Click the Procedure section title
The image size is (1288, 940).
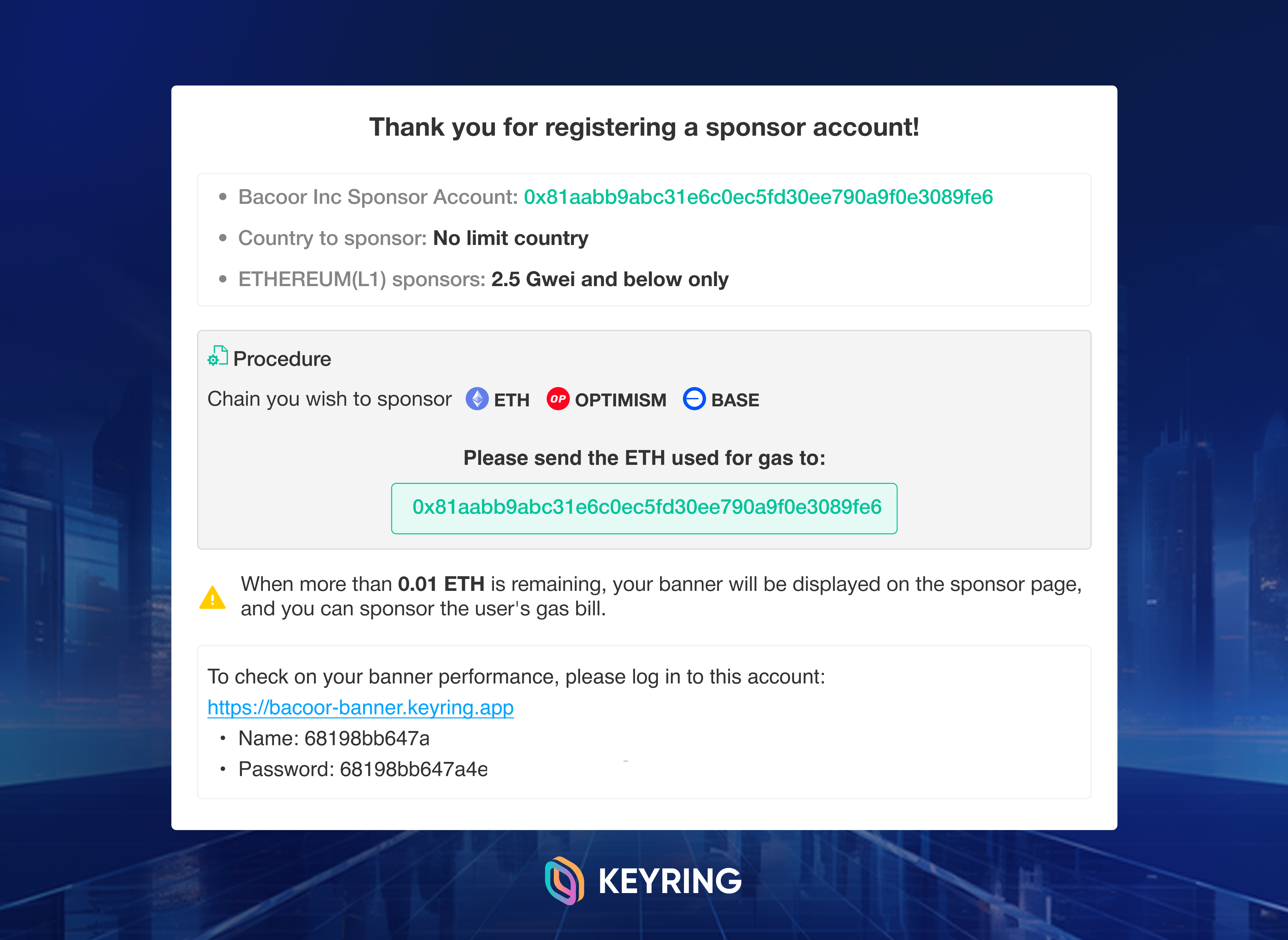pyautogui.click(x=282, y=359)
